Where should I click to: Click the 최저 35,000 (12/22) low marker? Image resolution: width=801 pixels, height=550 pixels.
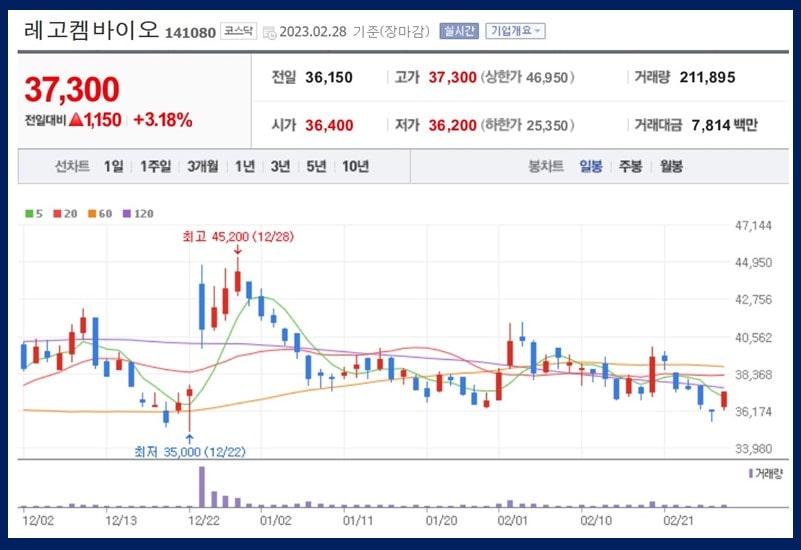(x=190, y=452)
